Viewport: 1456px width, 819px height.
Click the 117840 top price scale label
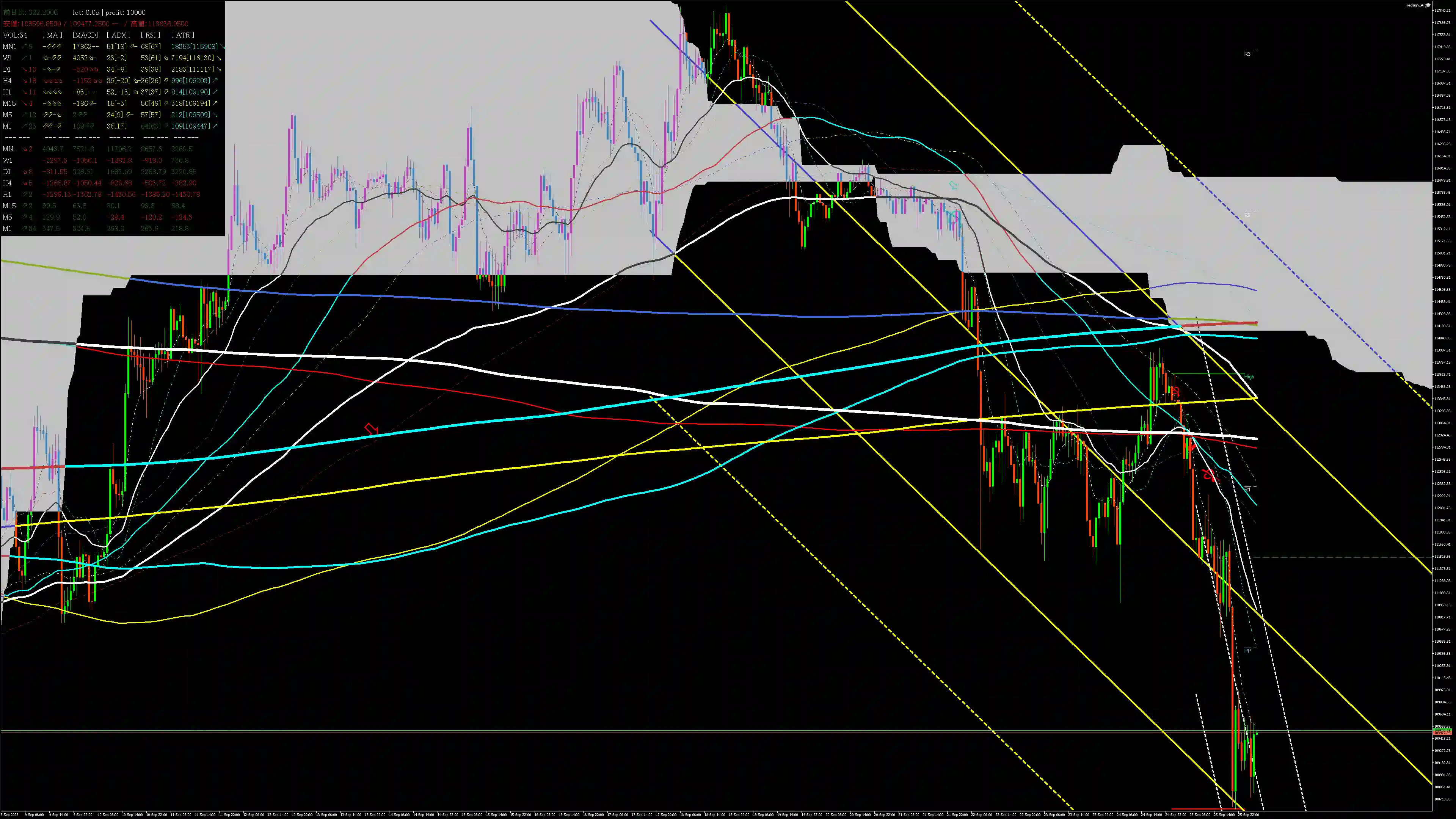(x=1442, y=10)
